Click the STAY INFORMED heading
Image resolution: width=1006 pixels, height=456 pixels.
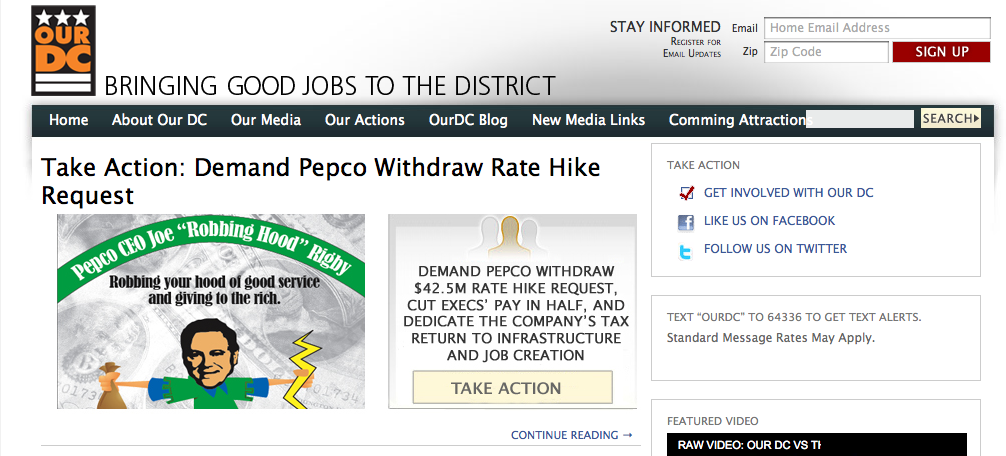[665, 27]
